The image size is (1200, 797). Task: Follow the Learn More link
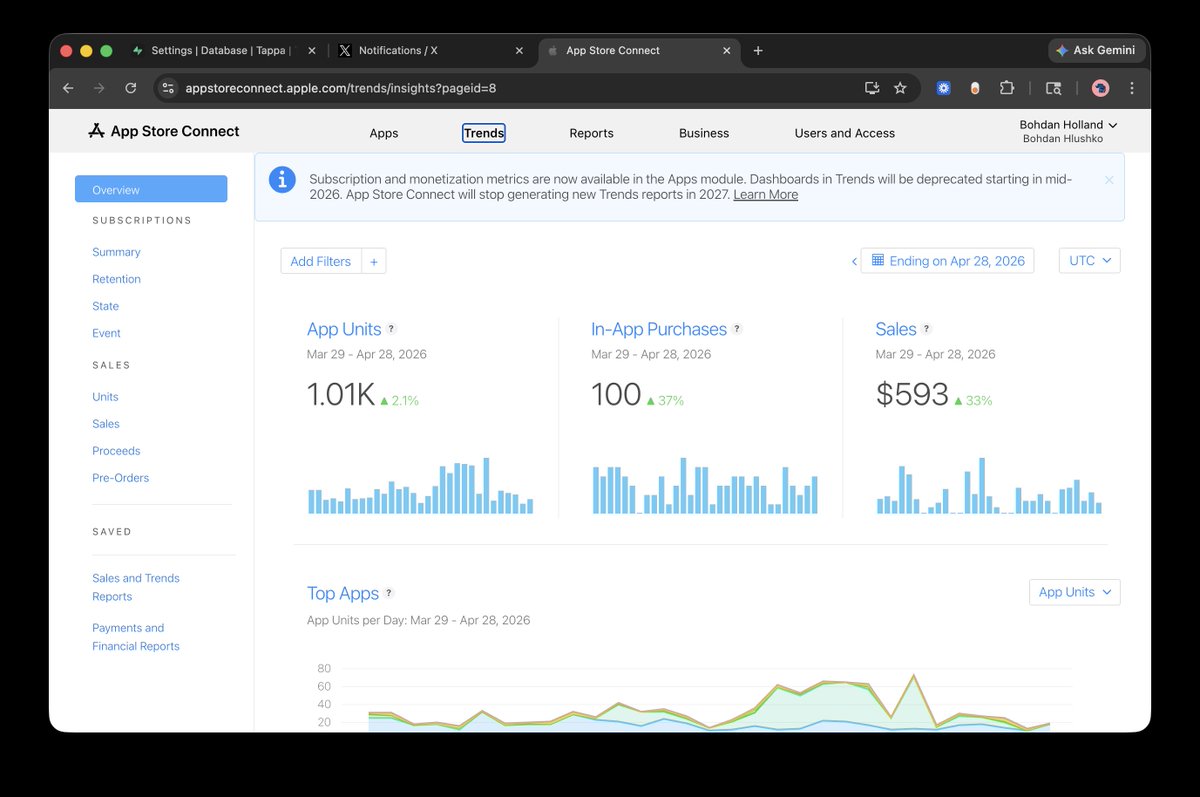tap(766, 195)
